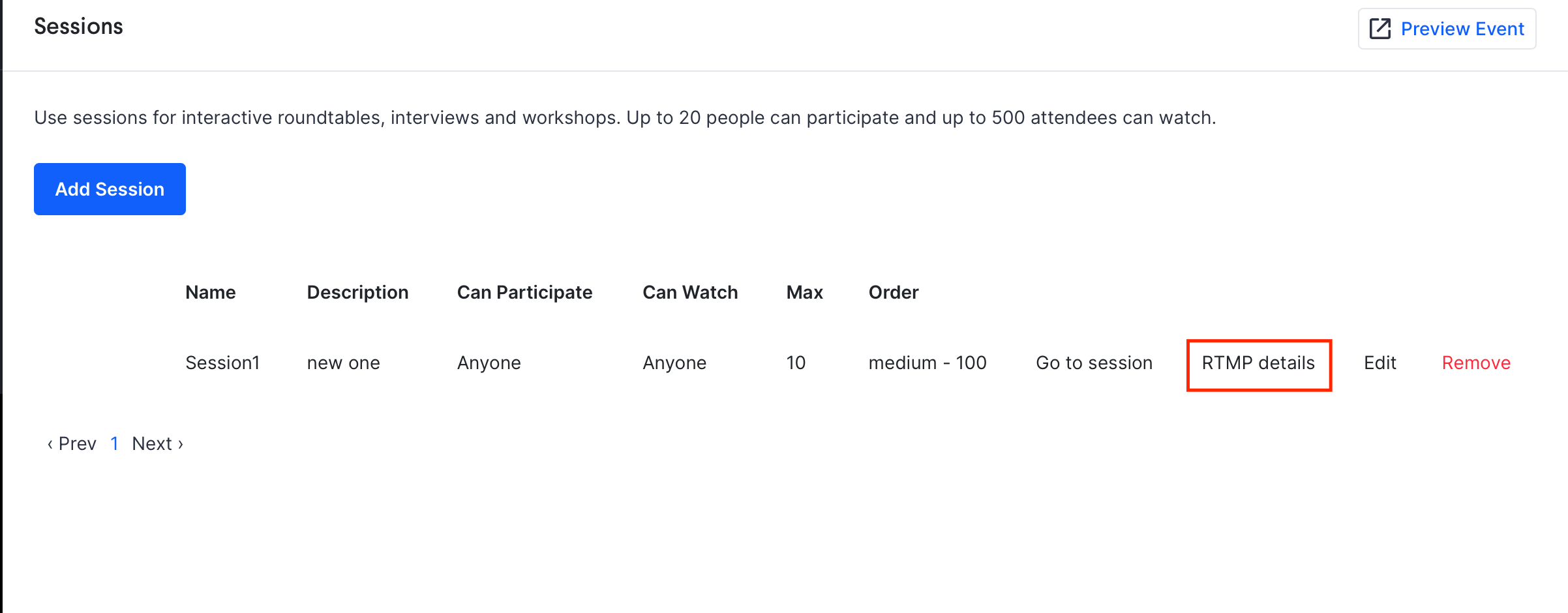Image resolution: width=1568 pixels, height=613 pixels.
Task: Click the 'medium - 100' order value
Action: click(927, 363)
